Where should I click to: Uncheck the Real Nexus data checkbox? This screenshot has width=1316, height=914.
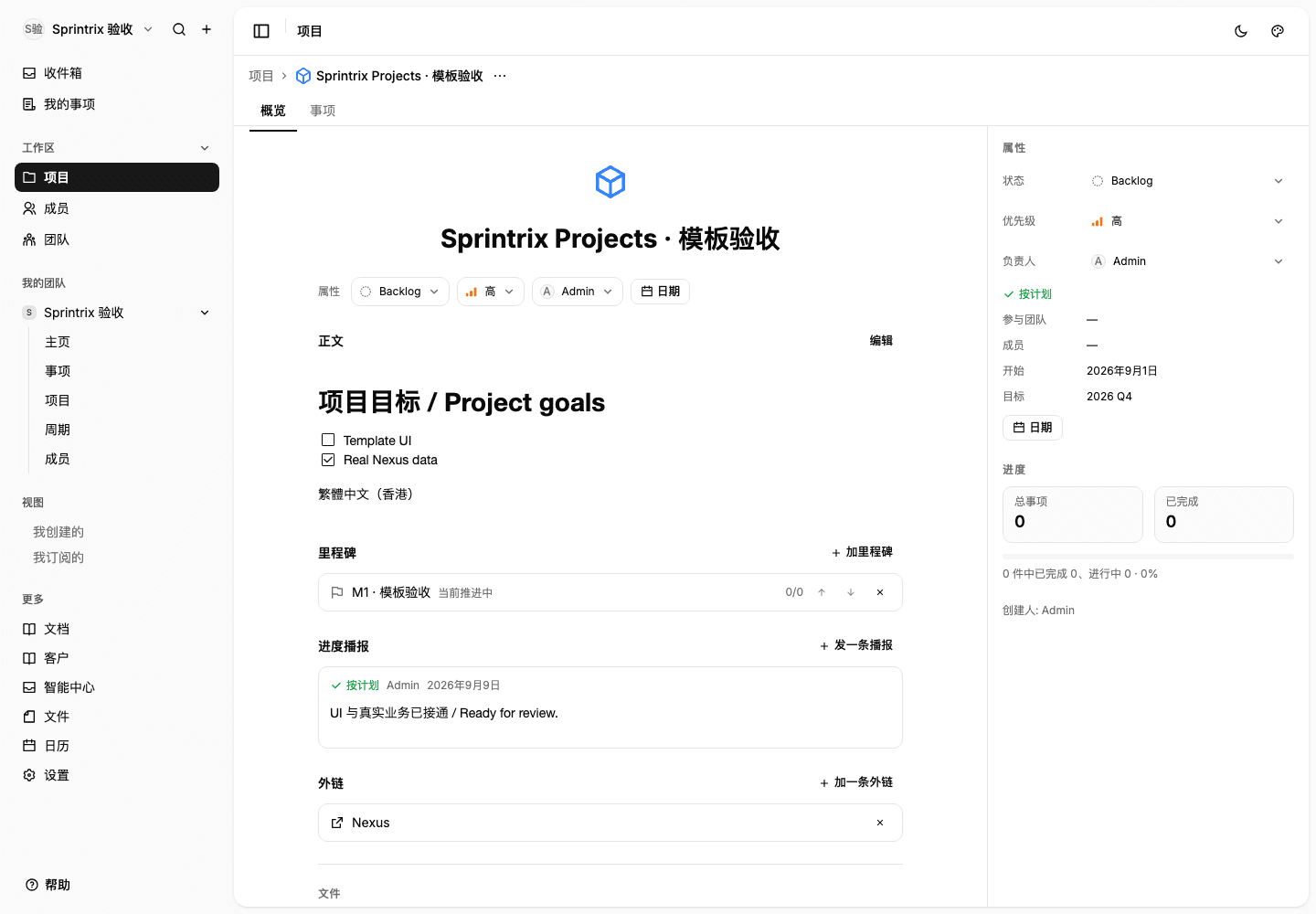coord(328,460)
